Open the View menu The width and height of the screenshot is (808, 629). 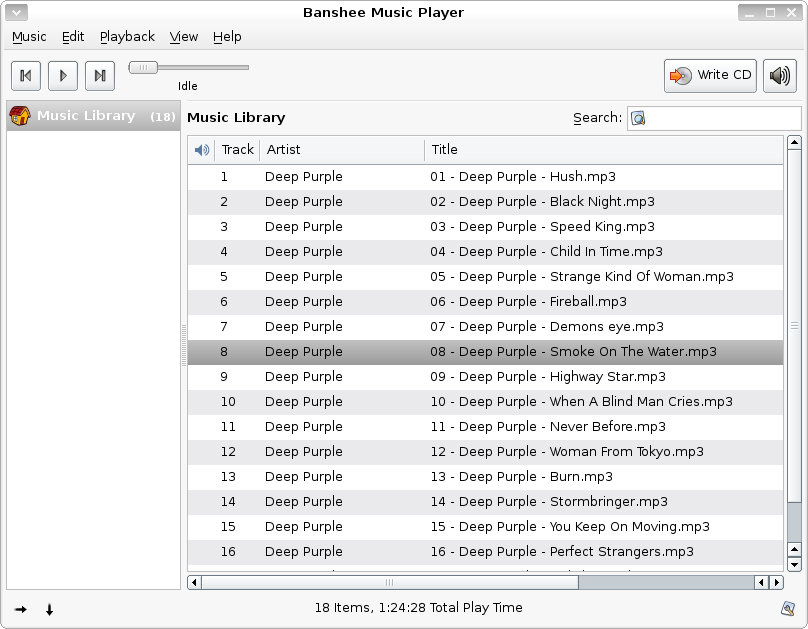tap(184, 37)
